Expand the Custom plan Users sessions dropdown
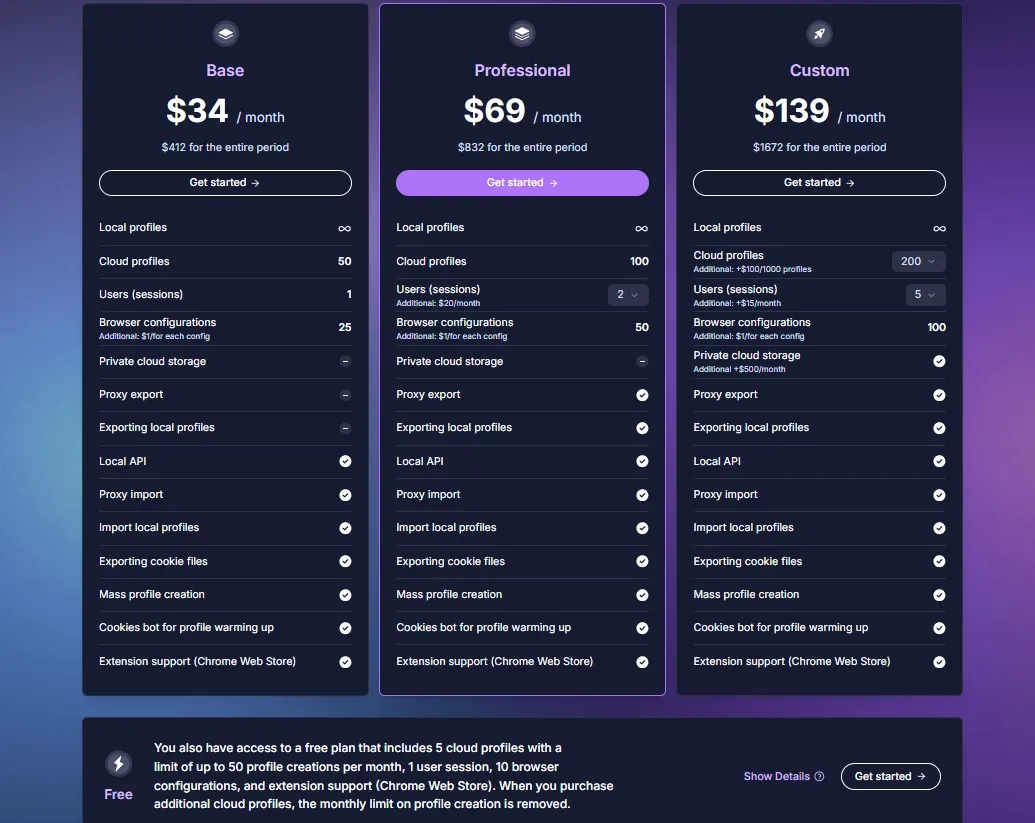Image resolution: width=1035 pixels, height=823 pixels. pyautogui.click(x=925, y=295)
